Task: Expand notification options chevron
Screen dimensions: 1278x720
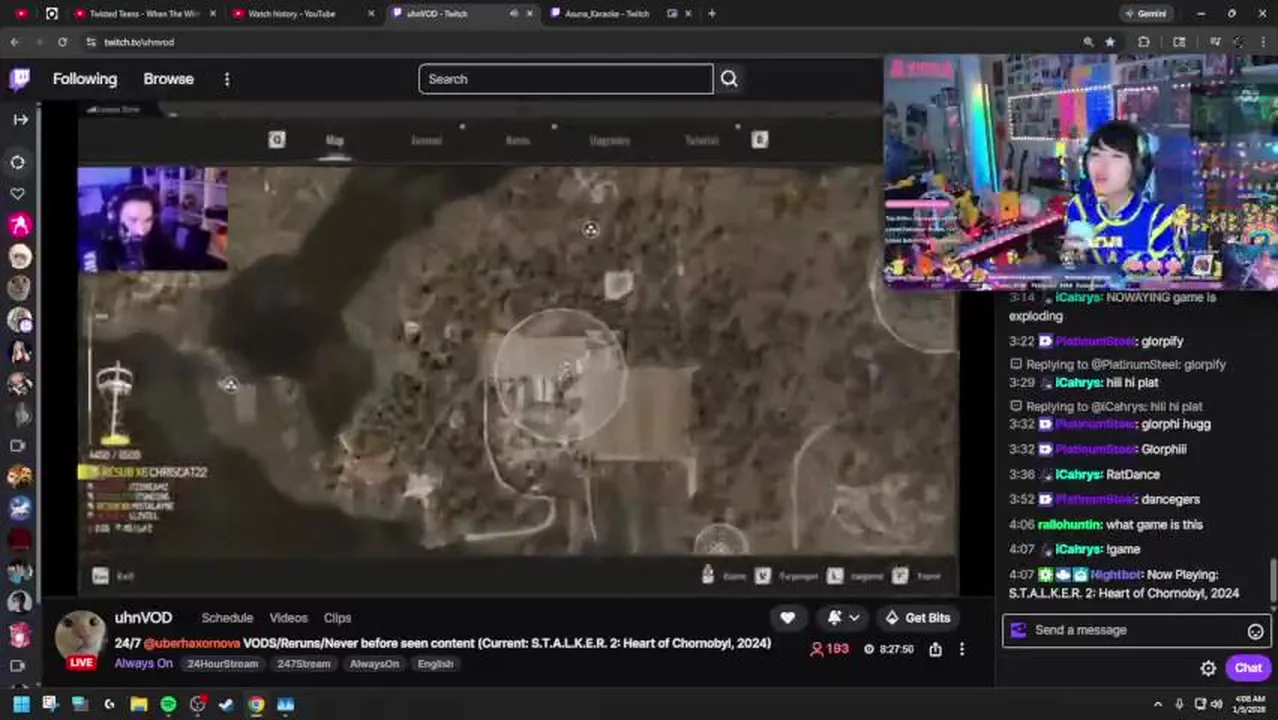Action: tap(853, 618)
